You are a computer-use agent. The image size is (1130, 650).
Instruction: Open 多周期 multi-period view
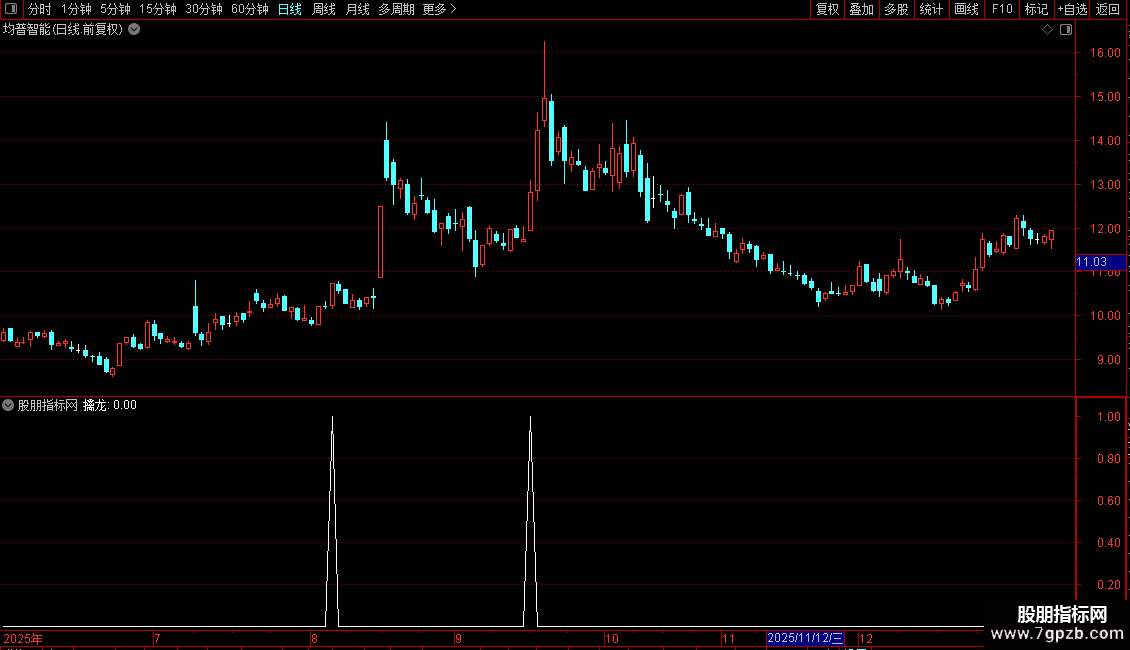[x=396, y=9]
